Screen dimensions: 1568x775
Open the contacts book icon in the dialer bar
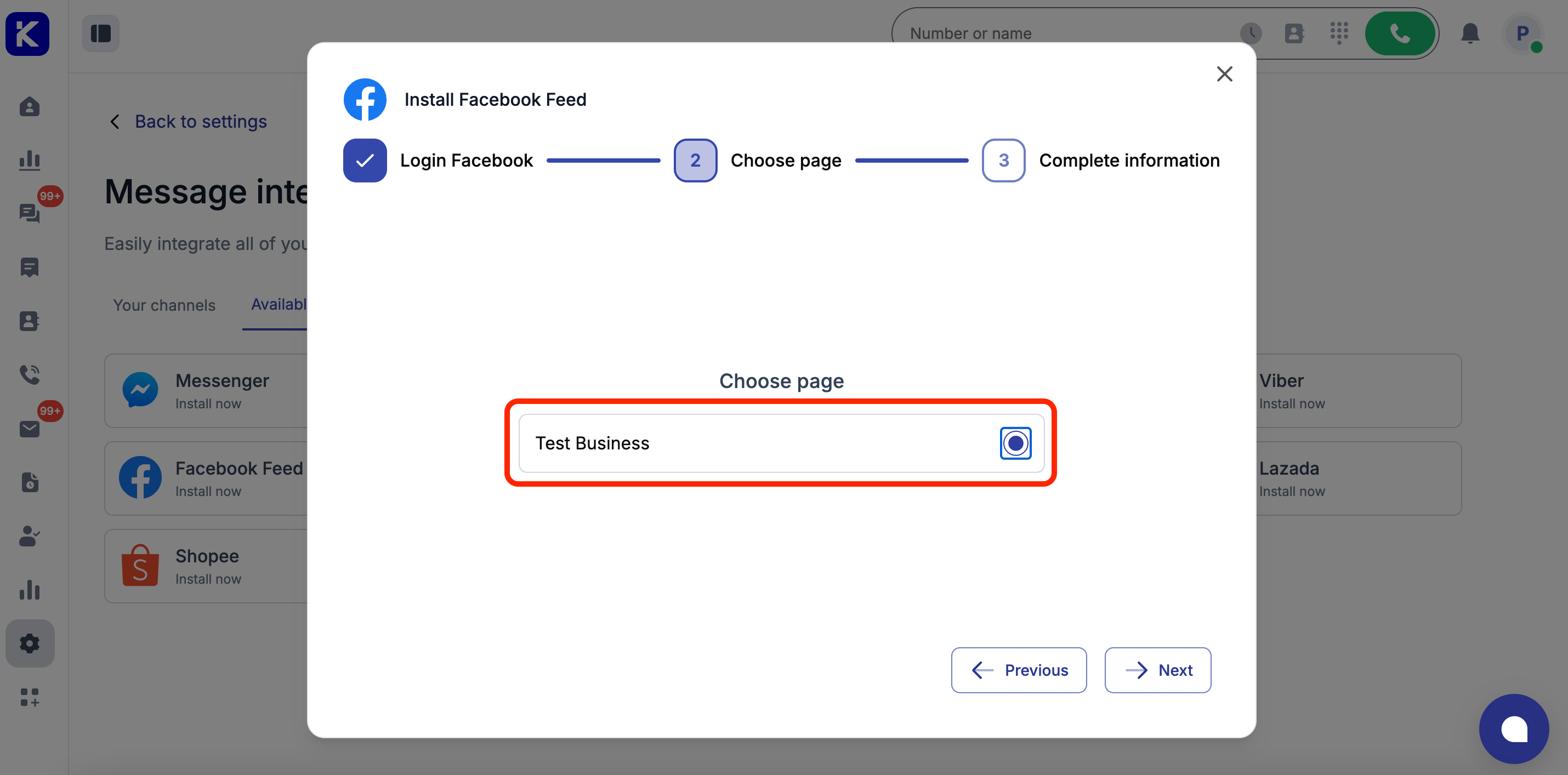[x=1293, y=33]
